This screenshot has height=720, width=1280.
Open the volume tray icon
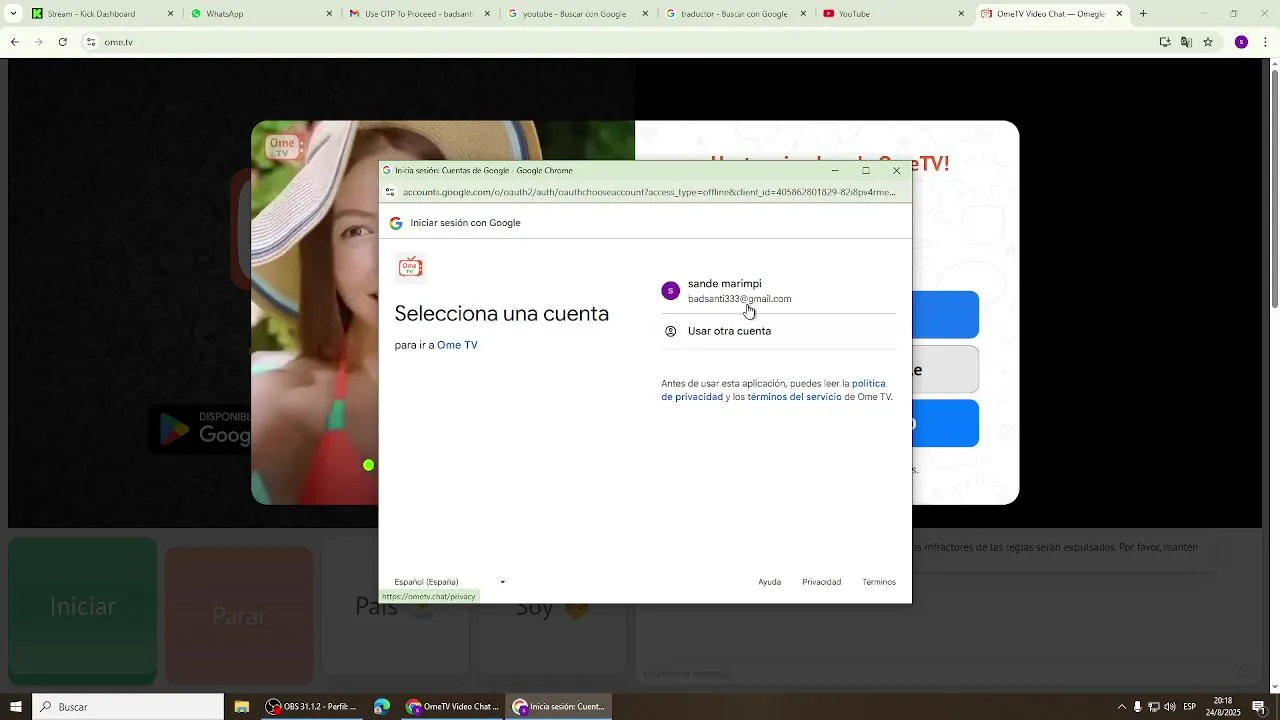[1170, 707]
